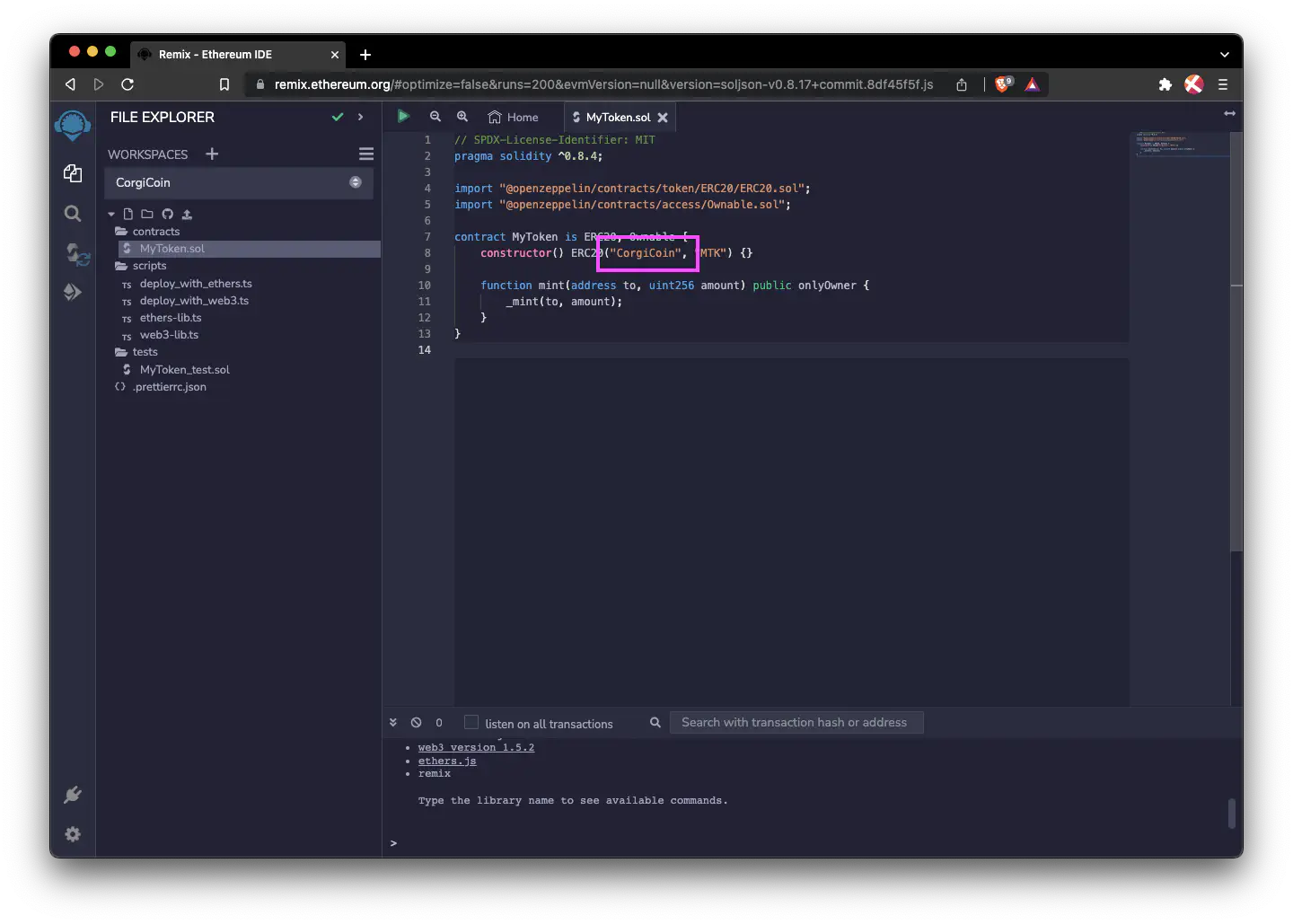Clear the terminal console icon
The width and height of the screenshot is (1293, 924).
point(417,722)
